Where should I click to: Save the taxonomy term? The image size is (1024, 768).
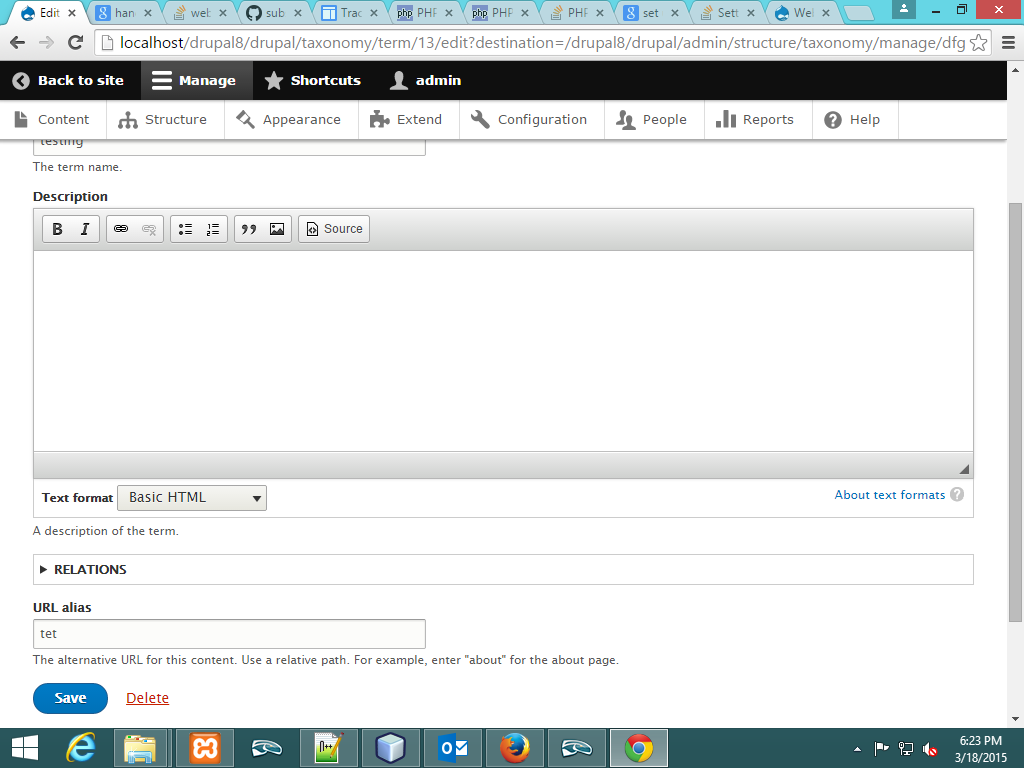(70, 698)
